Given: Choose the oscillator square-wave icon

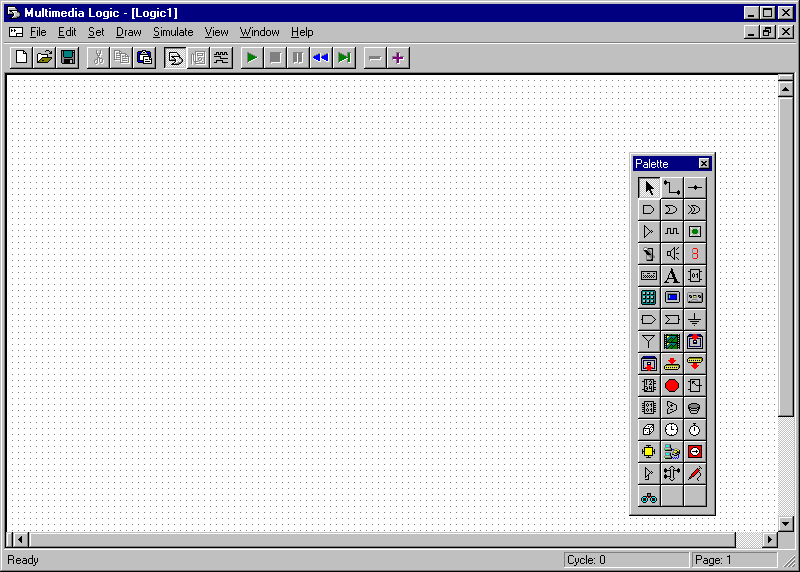Looking at the screenshot, I should [672, 231].
